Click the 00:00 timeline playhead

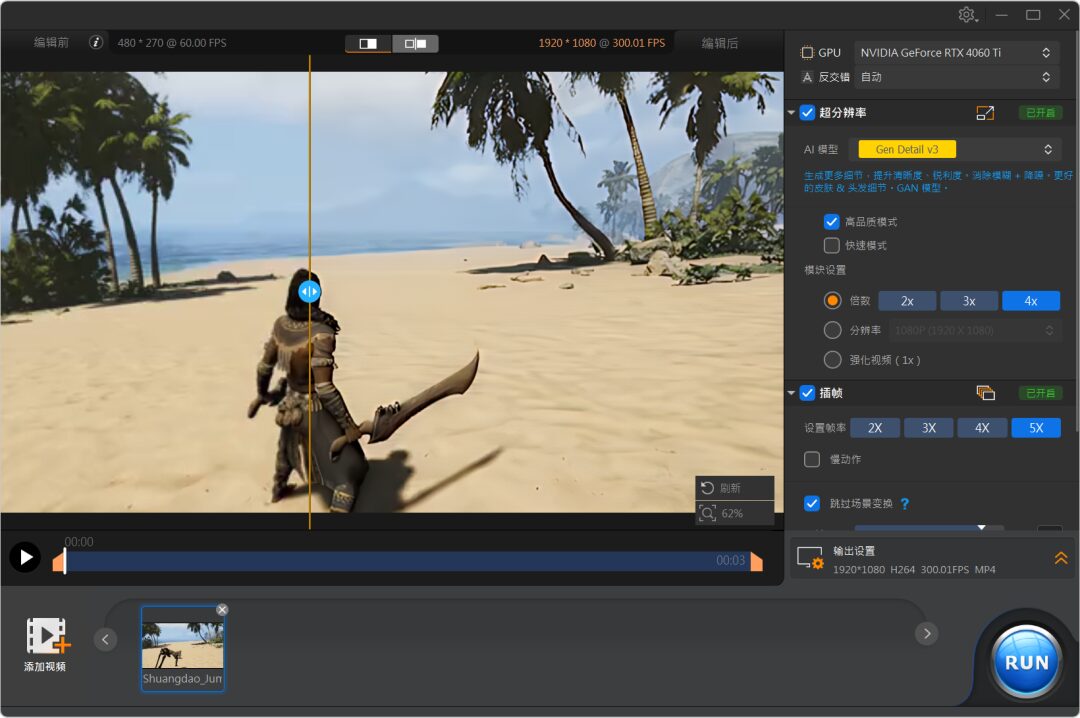point(65,560)
